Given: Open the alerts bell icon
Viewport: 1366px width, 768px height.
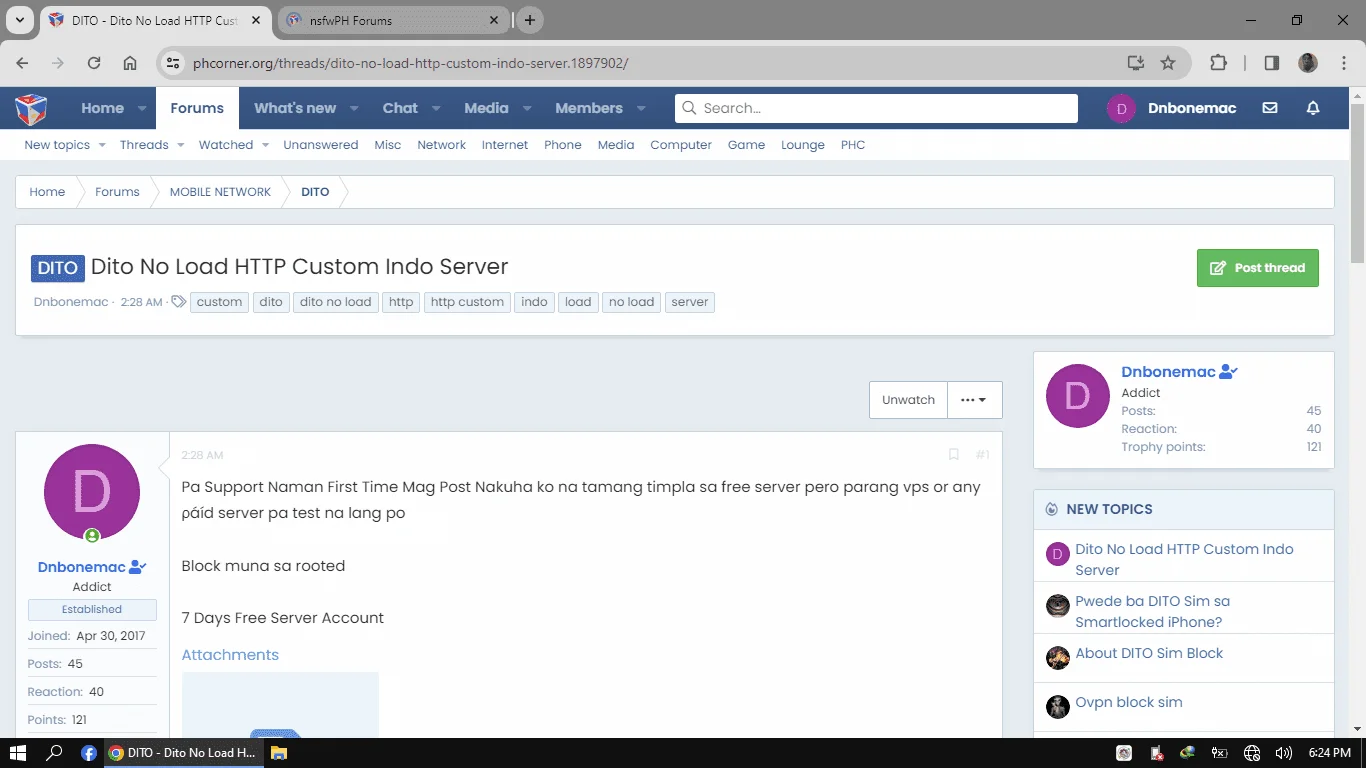Looking at the screenshot, I should [1313, 108].
